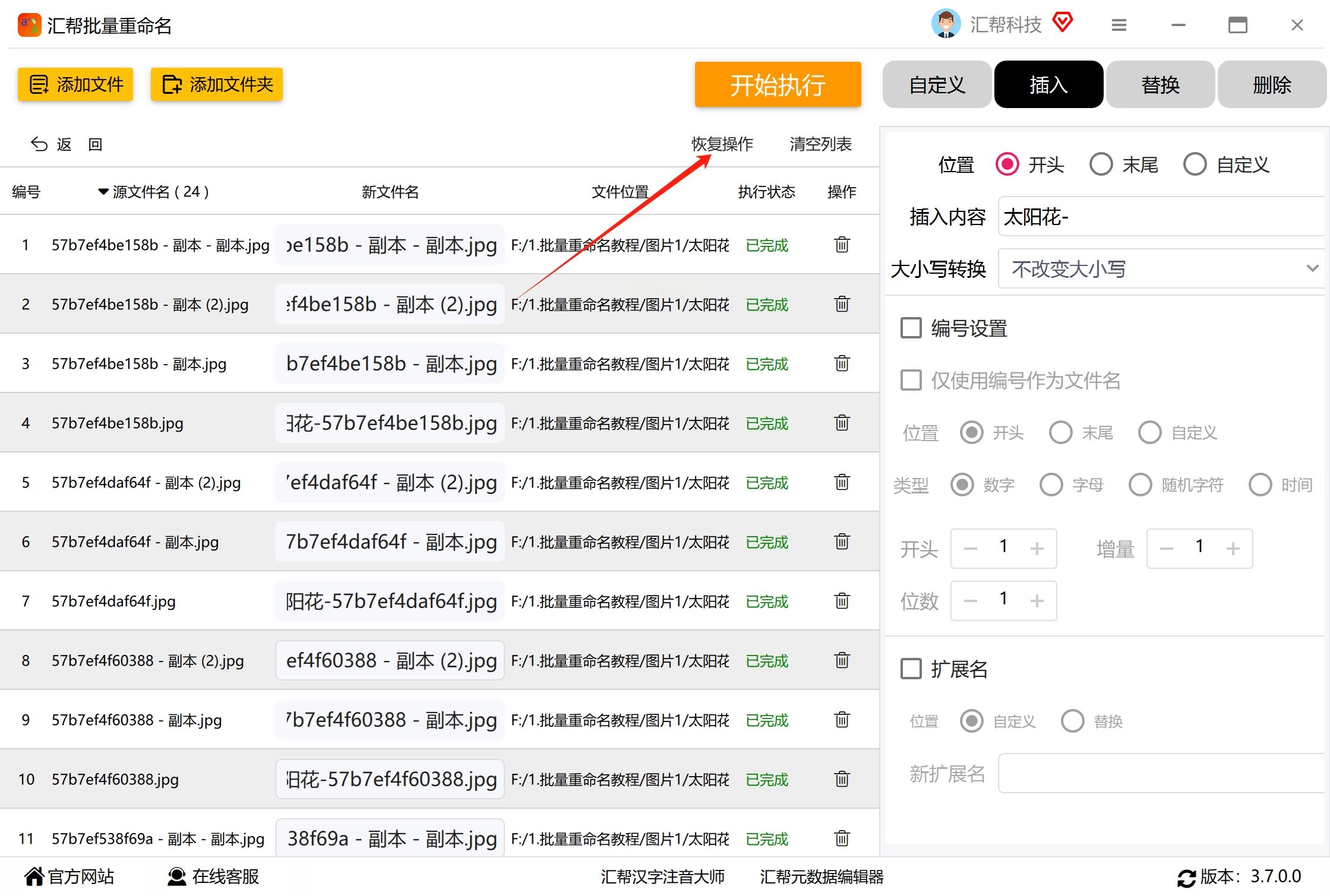Click the back arrow 返回 icon
Screen dimensions: 1330x896
click(x=39, y=144)
